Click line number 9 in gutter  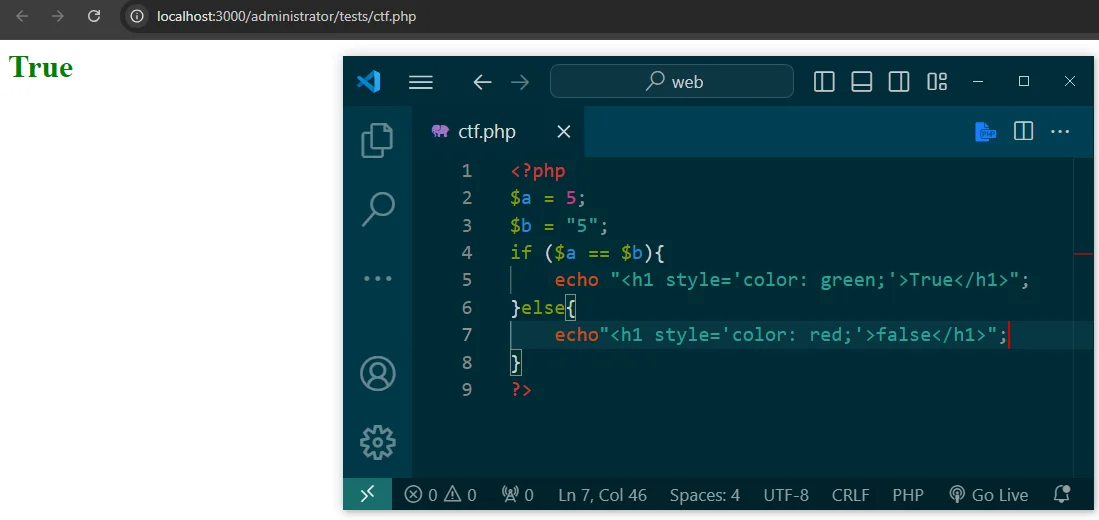tap(467, 390)
